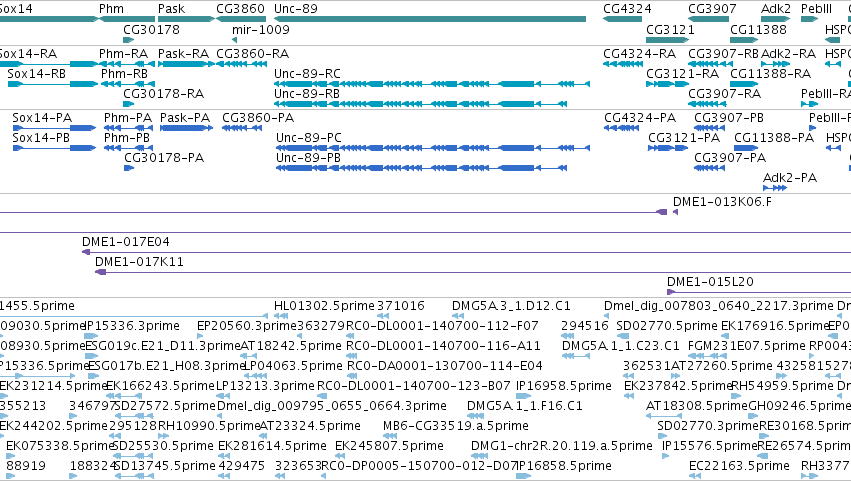Viewport: 851px width, 481px height.
Task: Click the CG30178 gene label
Action: pyautogui.click(x=151, y=29)
